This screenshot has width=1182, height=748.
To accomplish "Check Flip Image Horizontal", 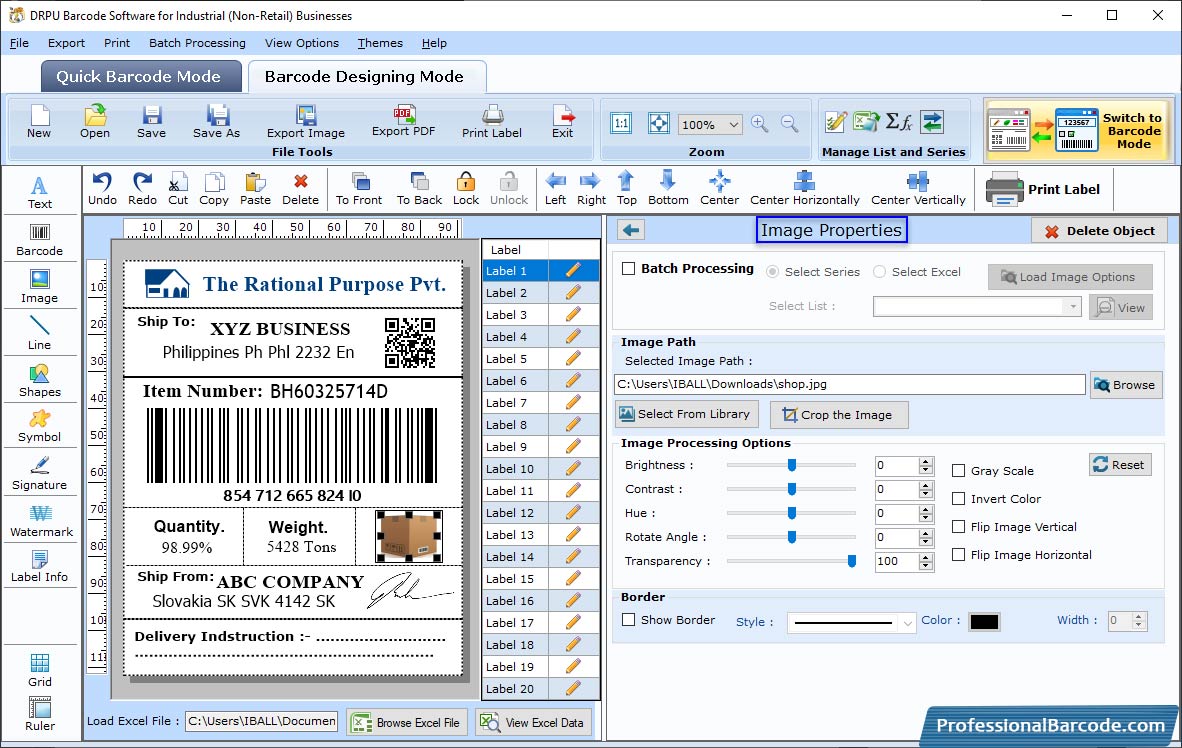I will point(959,554).
